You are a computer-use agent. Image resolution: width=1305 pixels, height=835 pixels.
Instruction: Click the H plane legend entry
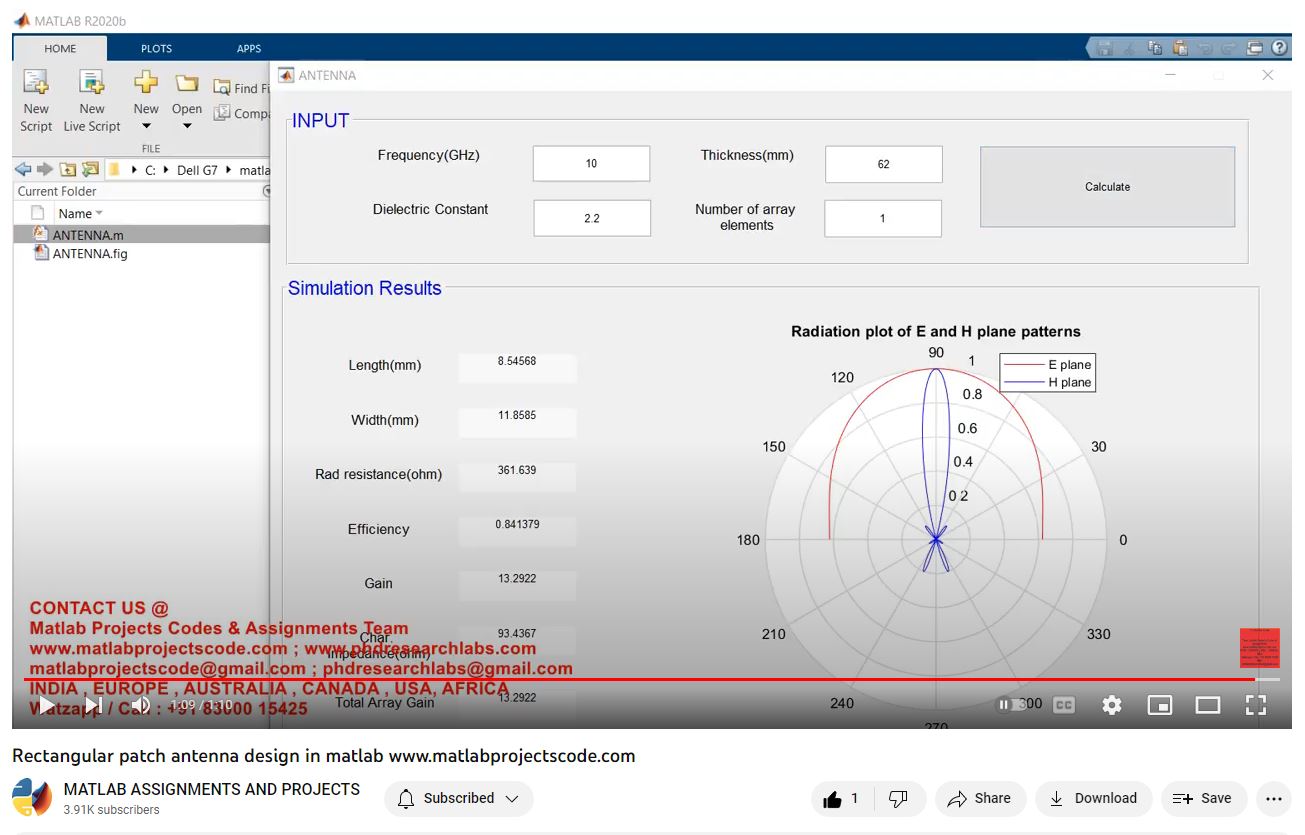pos(1048,383)
